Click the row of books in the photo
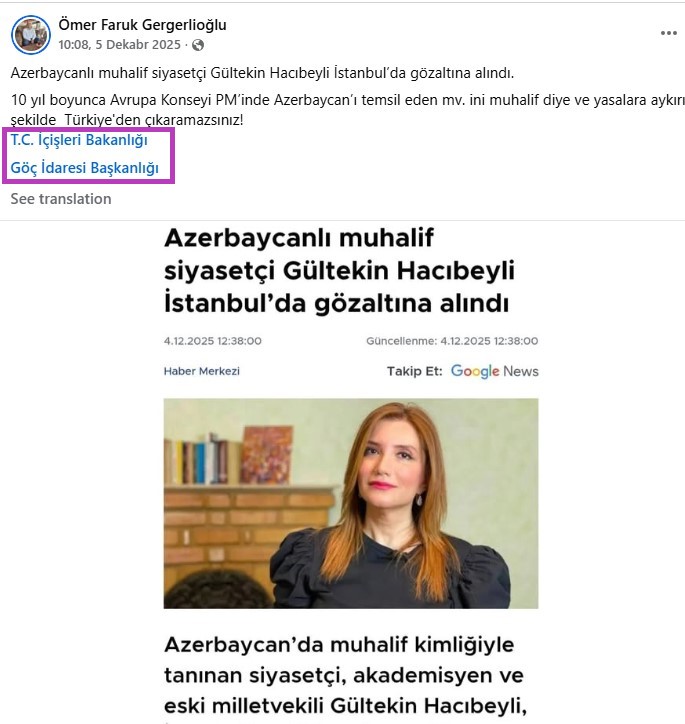The height and width of the screenshot is (724, 685). click(203, 460)
